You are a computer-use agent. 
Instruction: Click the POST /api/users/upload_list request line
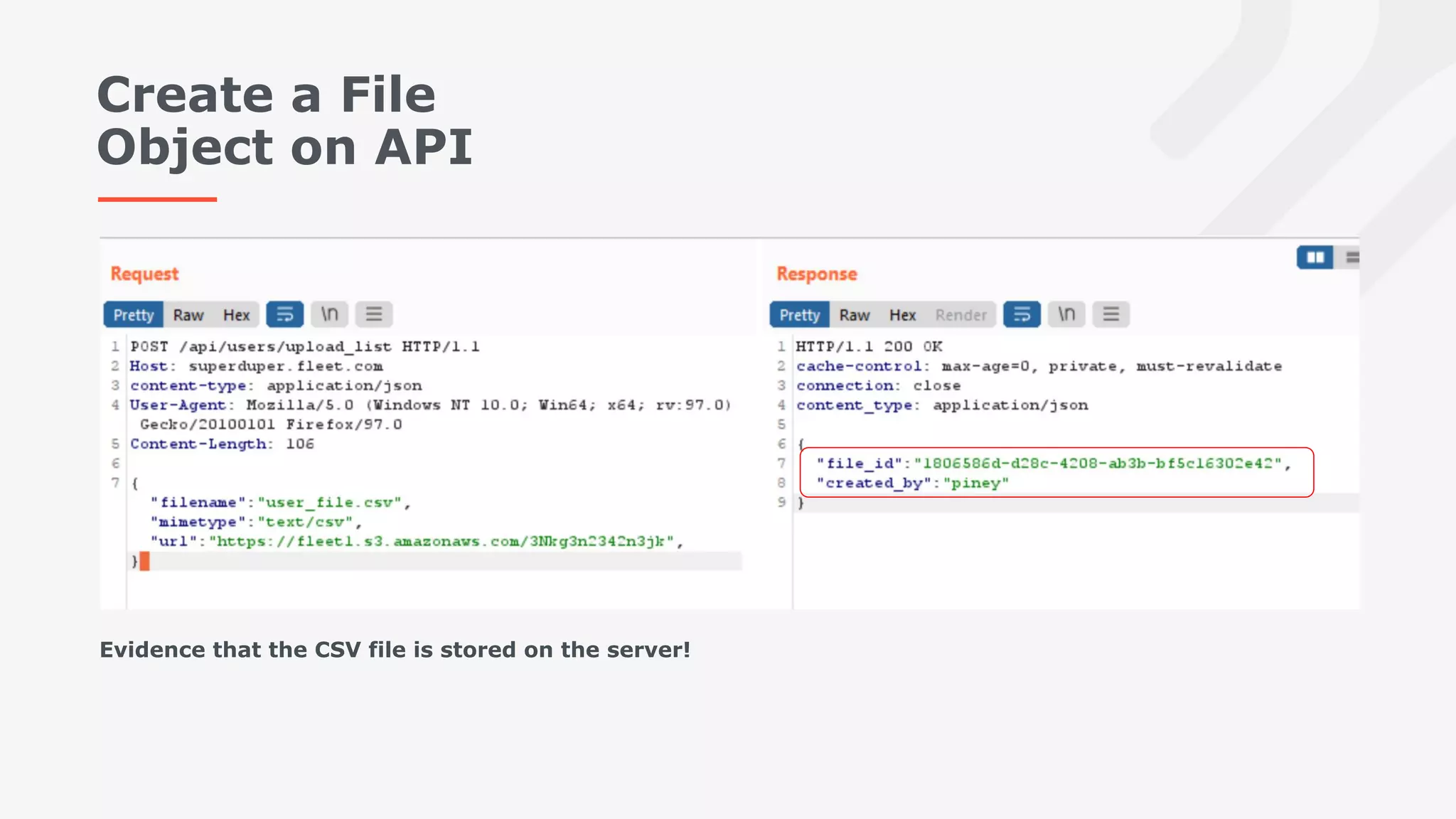(305, 347)
